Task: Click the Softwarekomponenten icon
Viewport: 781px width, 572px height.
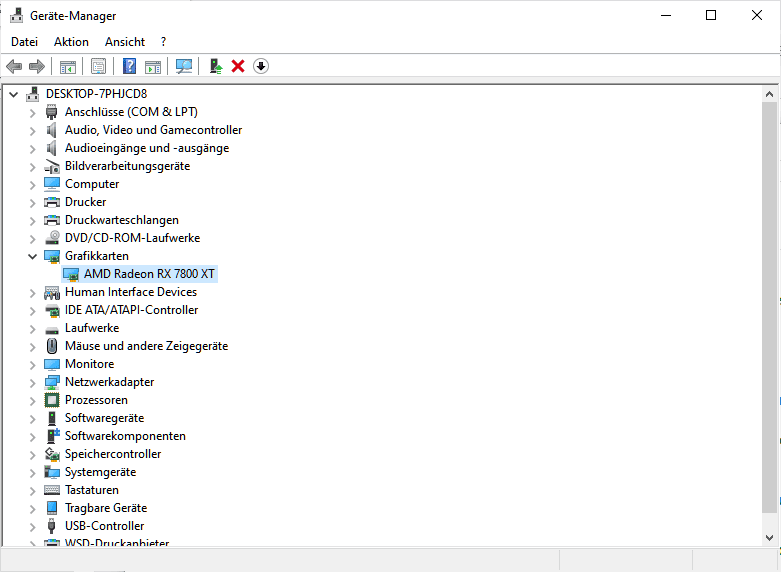Action: tap(53, 436)
